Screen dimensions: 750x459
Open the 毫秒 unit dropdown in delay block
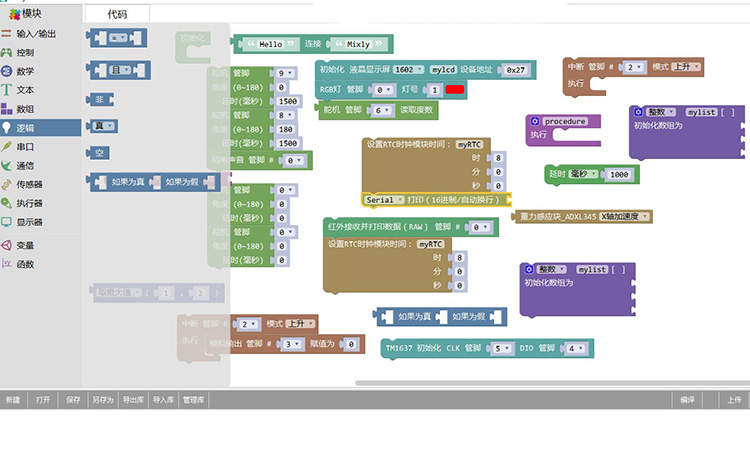coord(583,174)
